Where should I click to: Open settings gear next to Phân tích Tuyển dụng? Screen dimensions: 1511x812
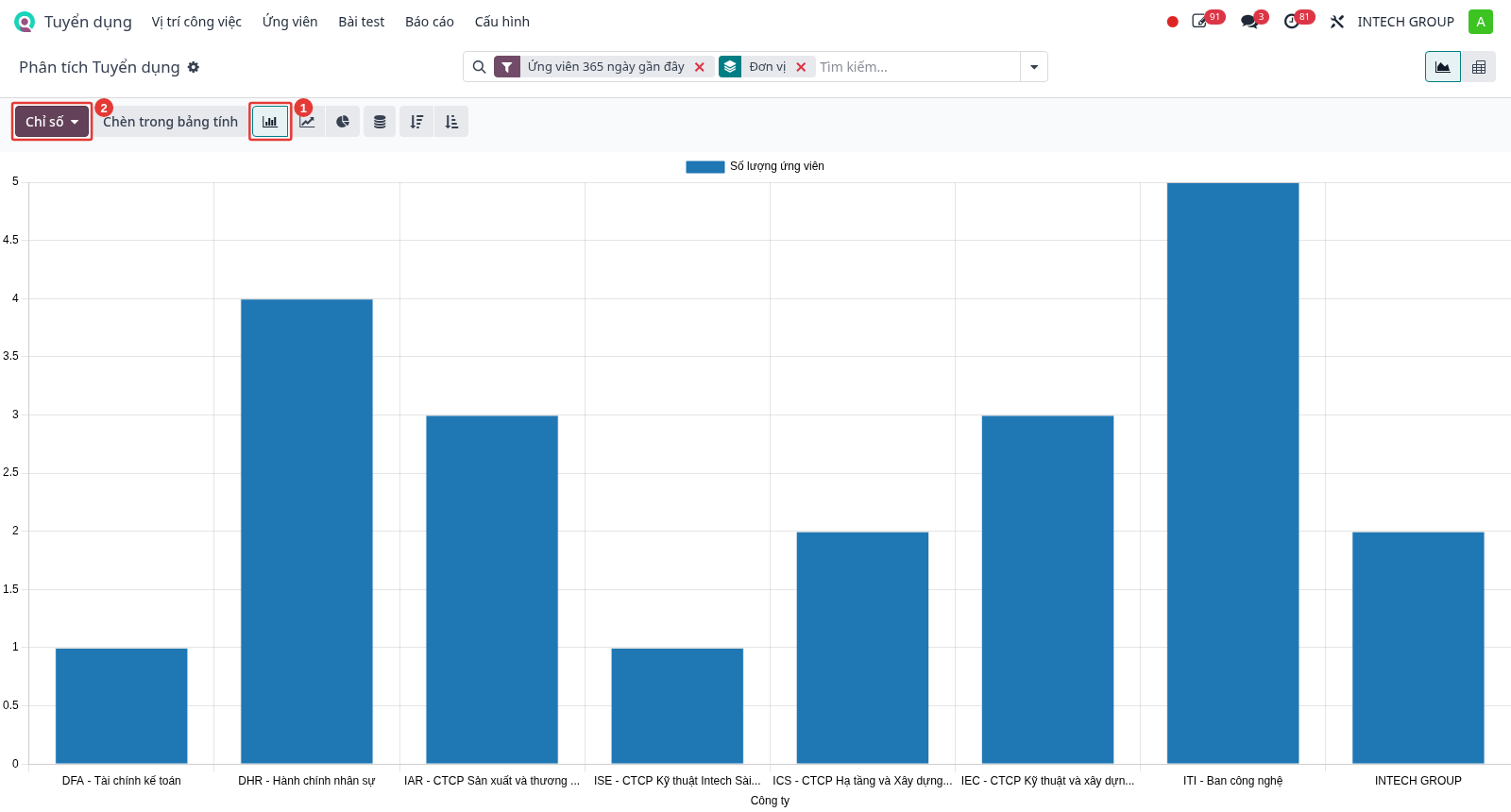tap(194, 67)
